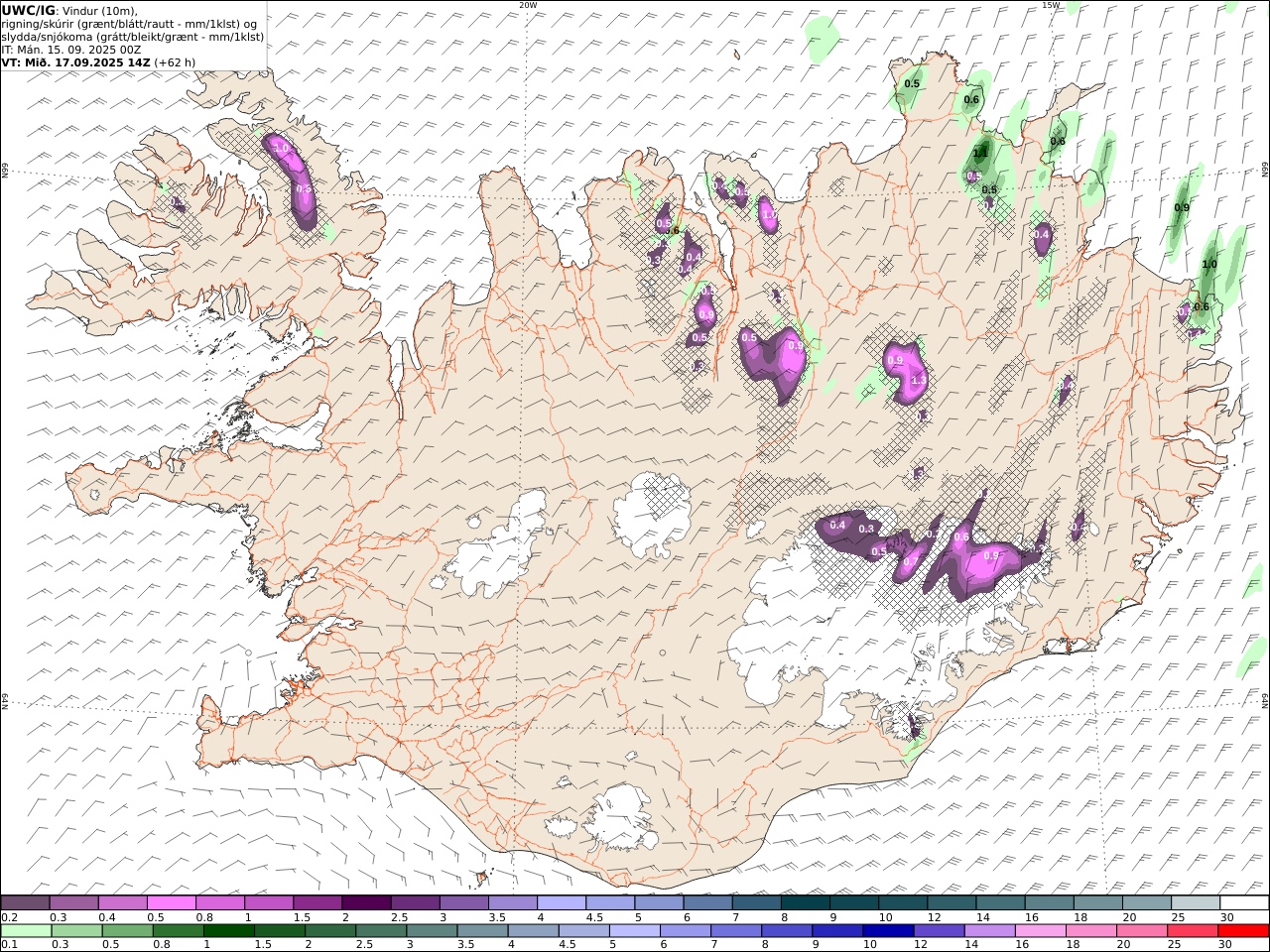Click the '15W' longitude label
This screenshot has width=1270, height=952.
pos(1051,5)
